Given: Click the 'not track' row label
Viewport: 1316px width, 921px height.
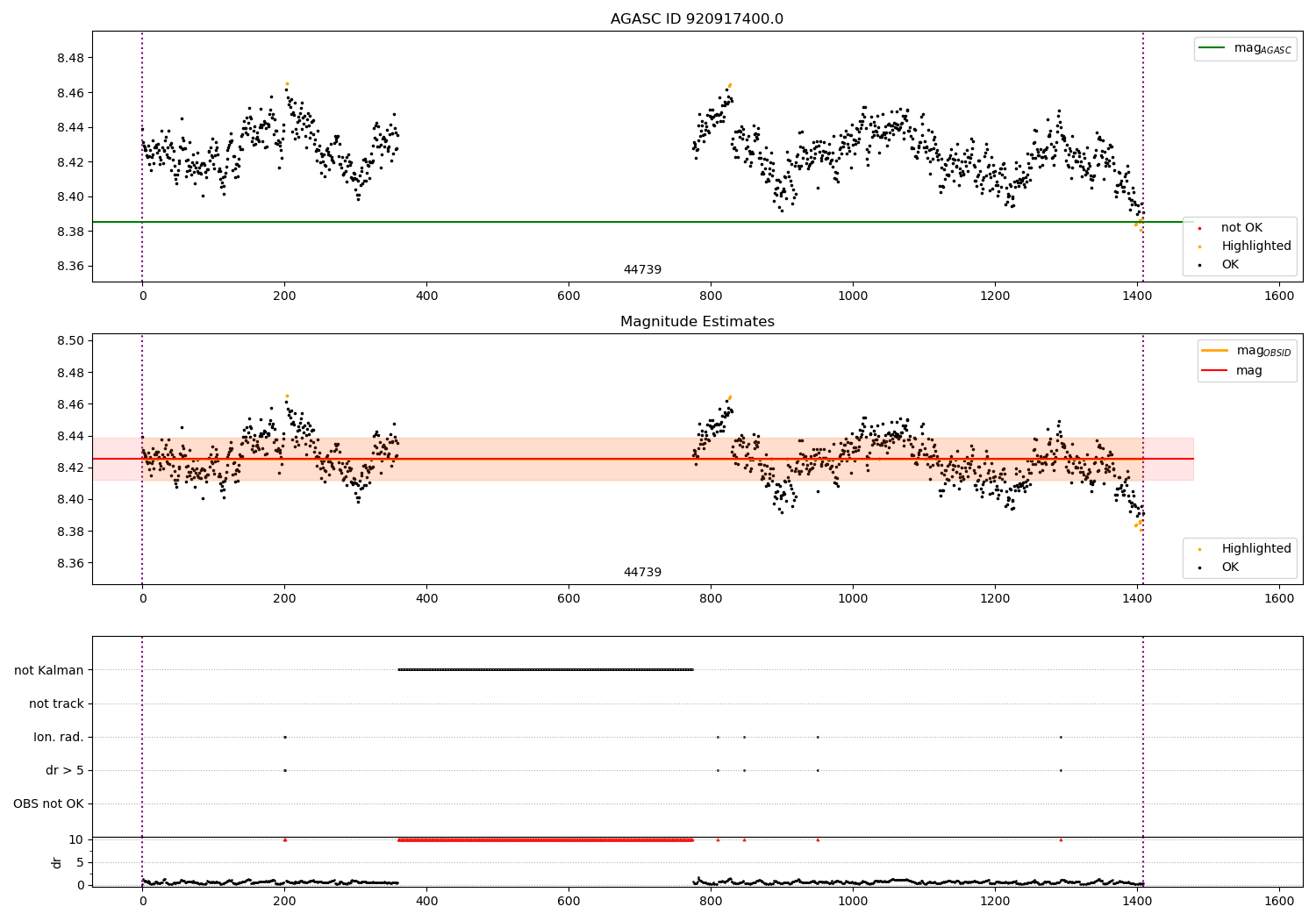Looking at the screenshot, I should point(56,703).
